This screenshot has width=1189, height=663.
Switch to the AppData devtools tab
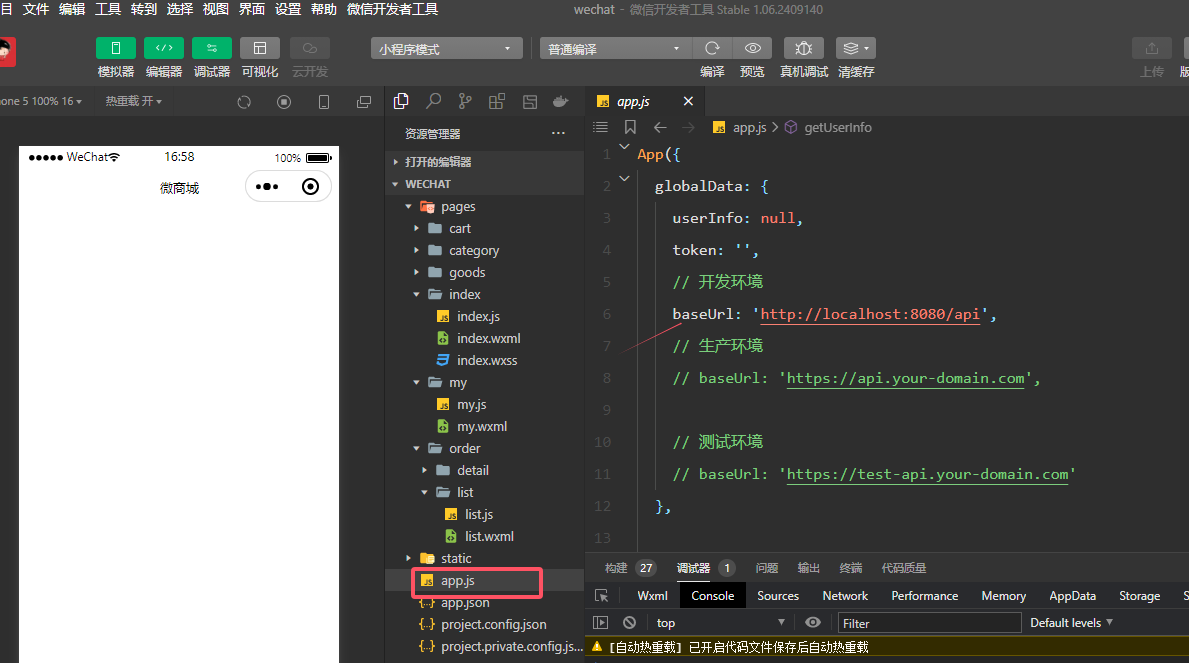pos(1072,596)
